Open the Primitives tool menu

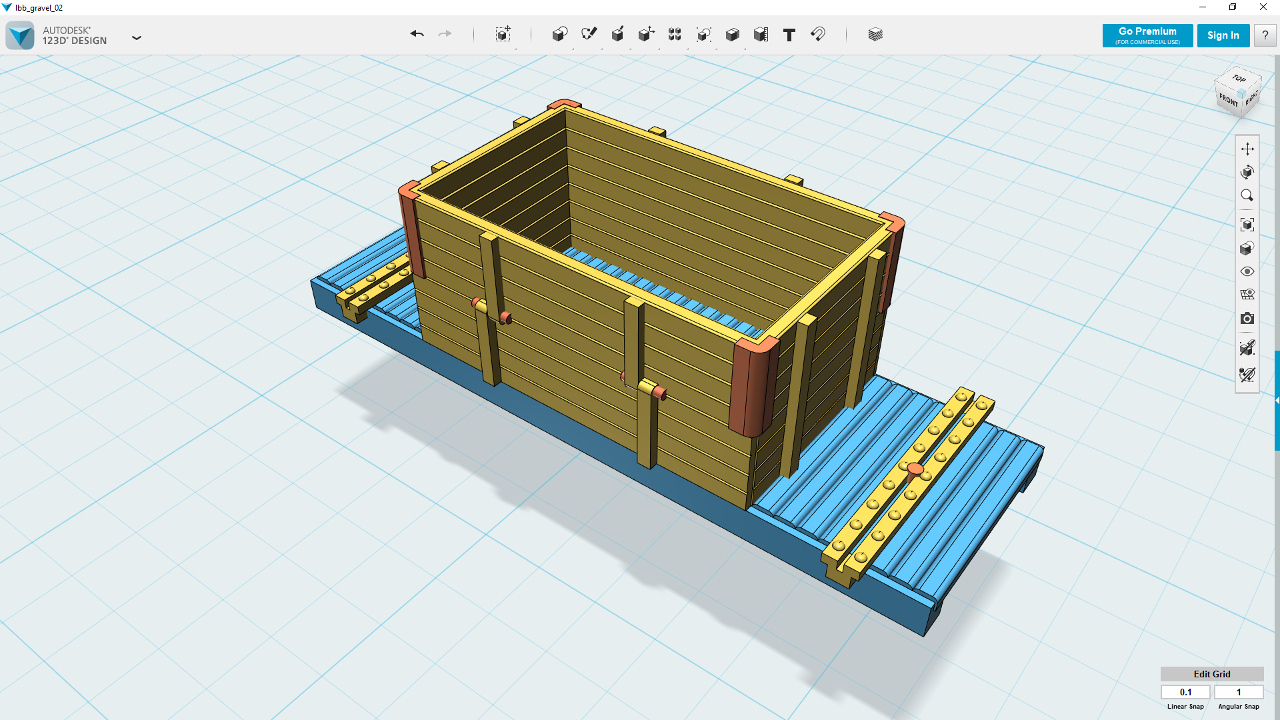[560, 34]
